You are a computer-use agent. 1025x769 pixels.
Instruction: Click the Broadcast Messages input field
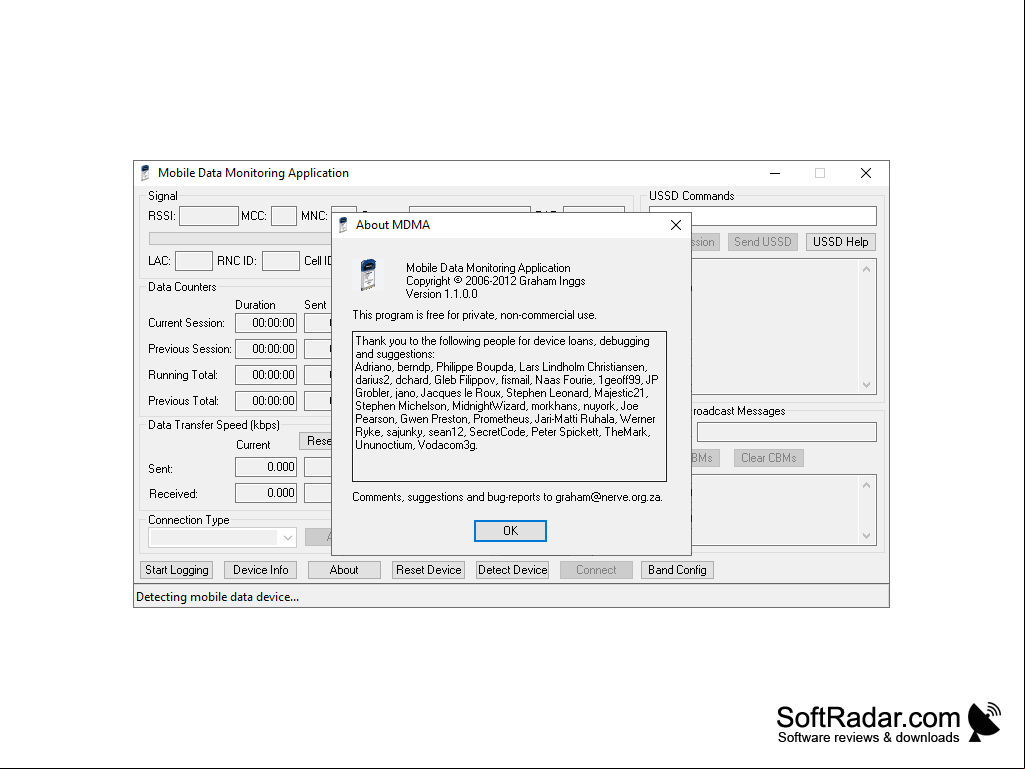pyautogui.click(x=786, y=432)
